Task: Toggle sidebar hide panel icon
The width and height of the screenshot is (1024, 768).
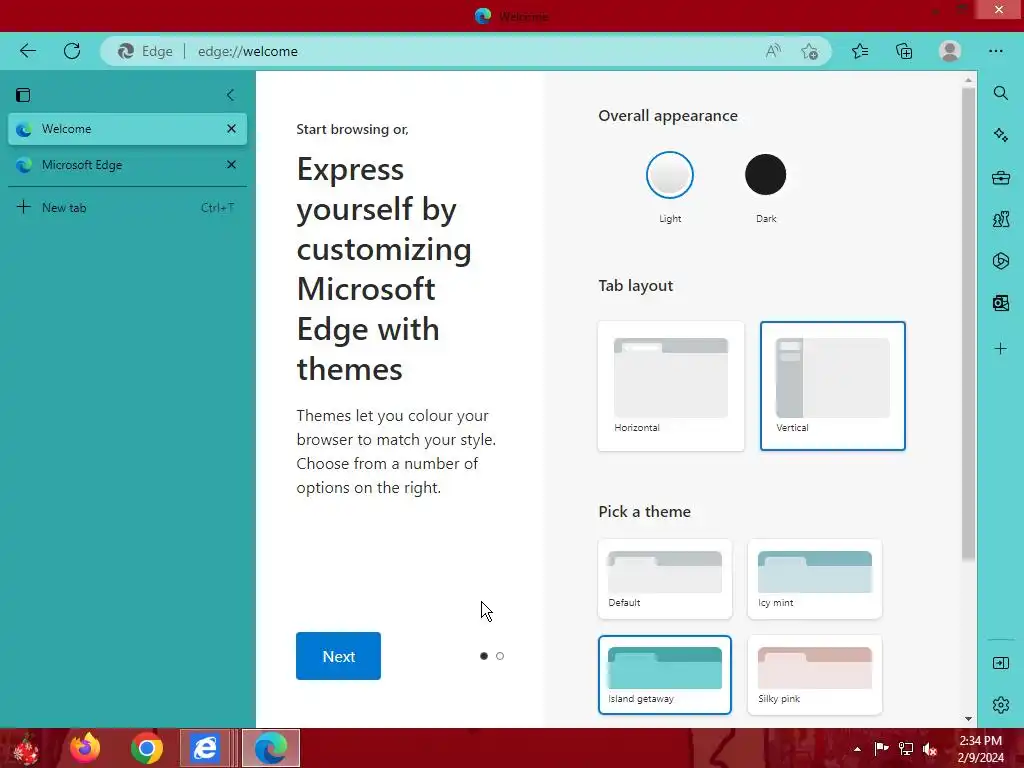Action: (x=1000, y=664)
